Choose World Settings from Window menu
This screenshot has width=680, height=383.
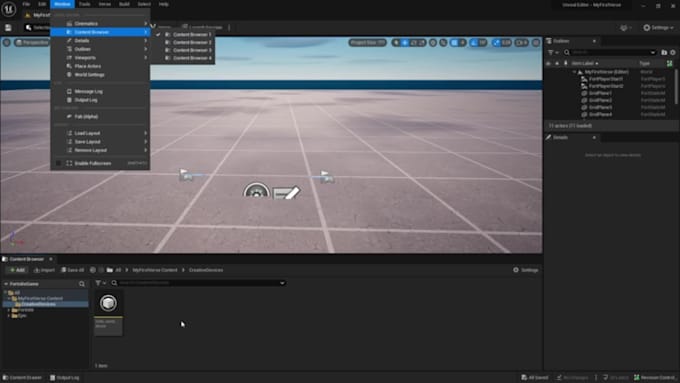(100, 75)
